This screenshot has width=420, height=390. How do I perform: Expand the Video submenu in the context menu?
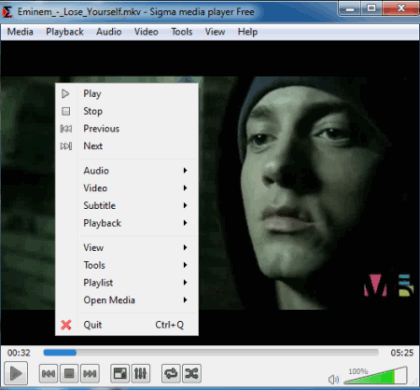127,188
